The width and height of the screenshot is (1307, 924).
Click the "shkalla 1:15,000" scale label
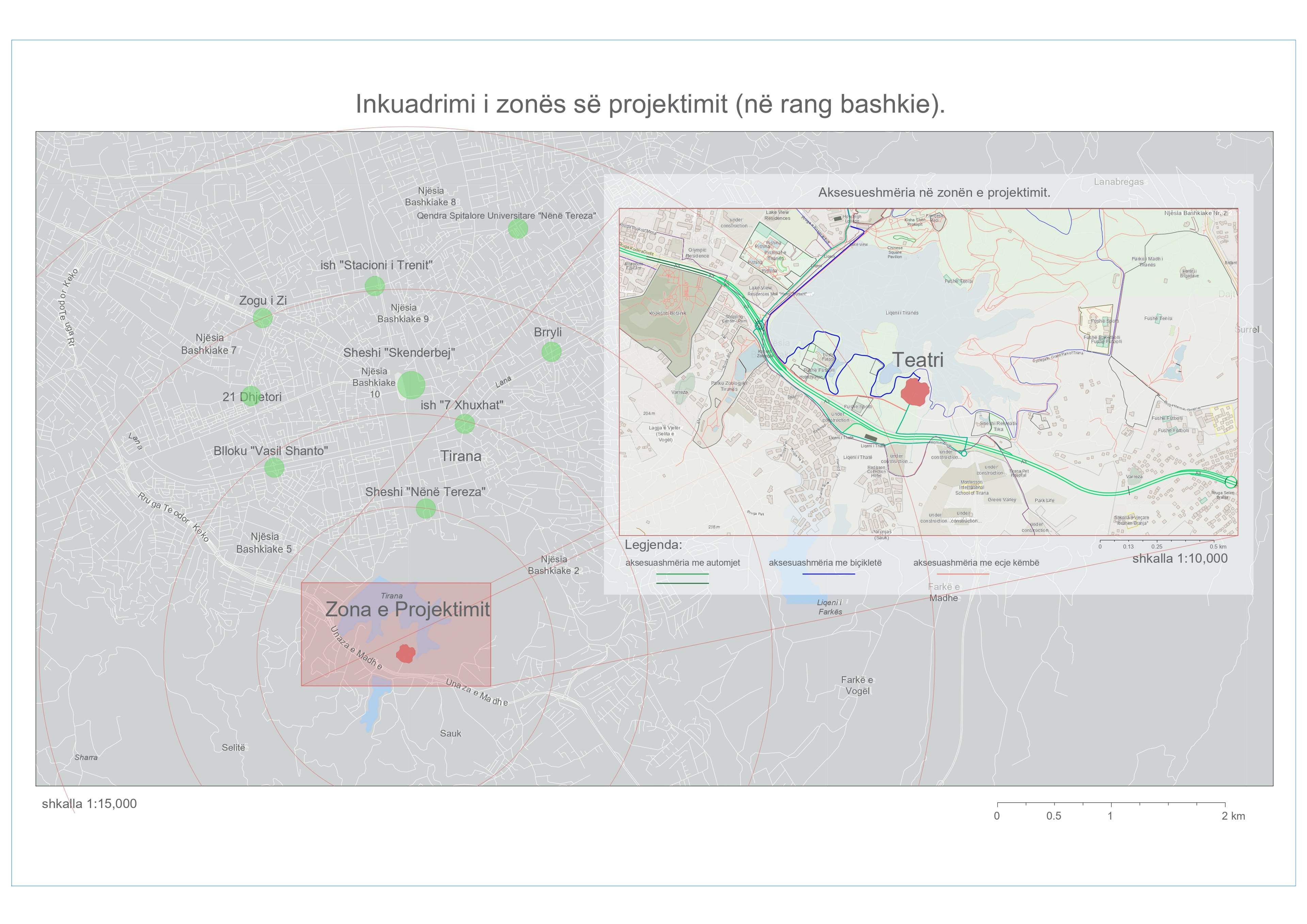(x=90, y=804)
